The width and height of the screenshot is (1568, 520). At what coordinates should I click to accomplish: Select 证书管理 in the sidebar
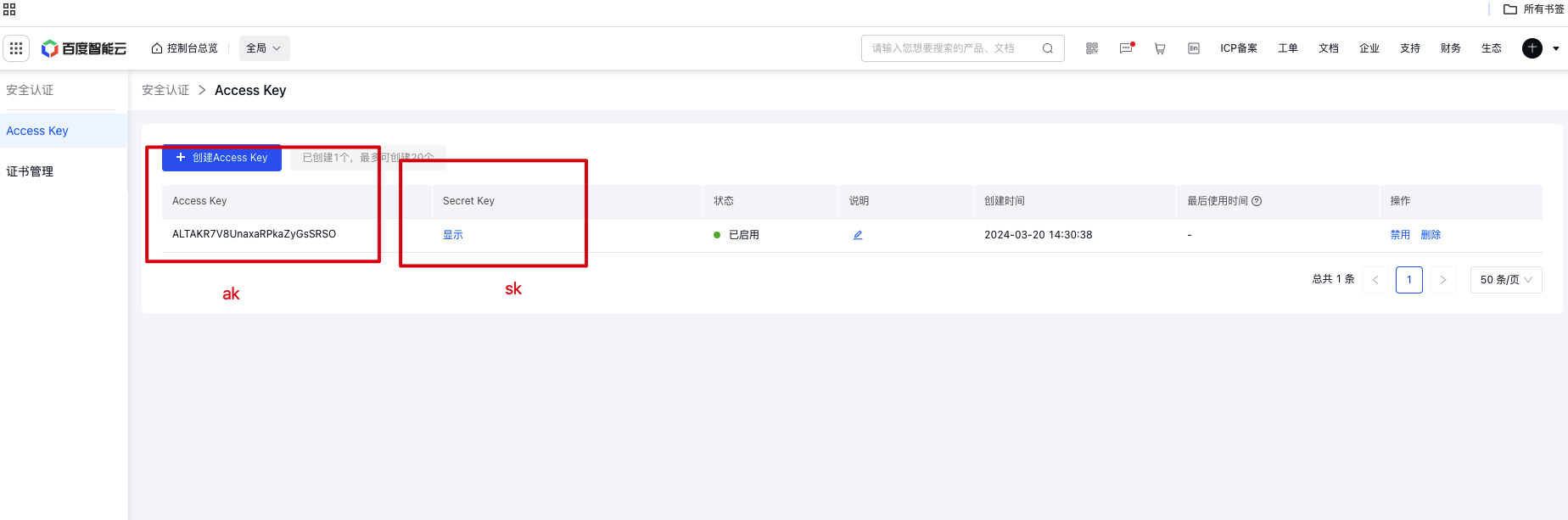pyautogui.click(x=30, y=171)
